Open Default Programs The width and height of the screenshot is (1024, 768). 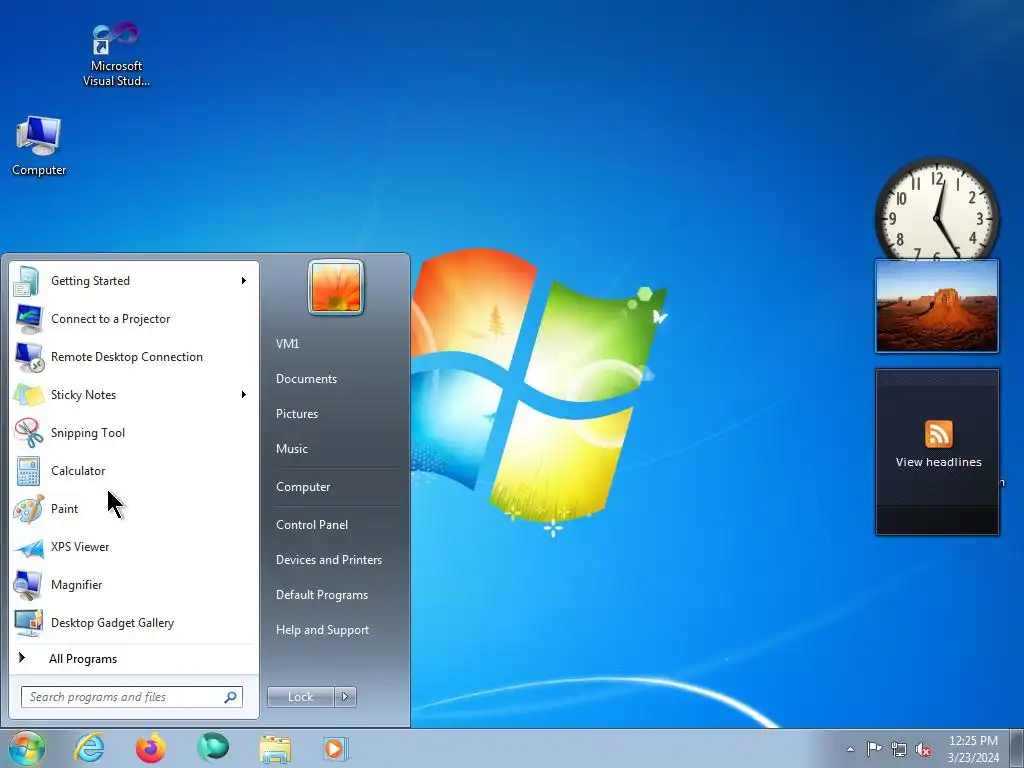[x=321, y=595]
